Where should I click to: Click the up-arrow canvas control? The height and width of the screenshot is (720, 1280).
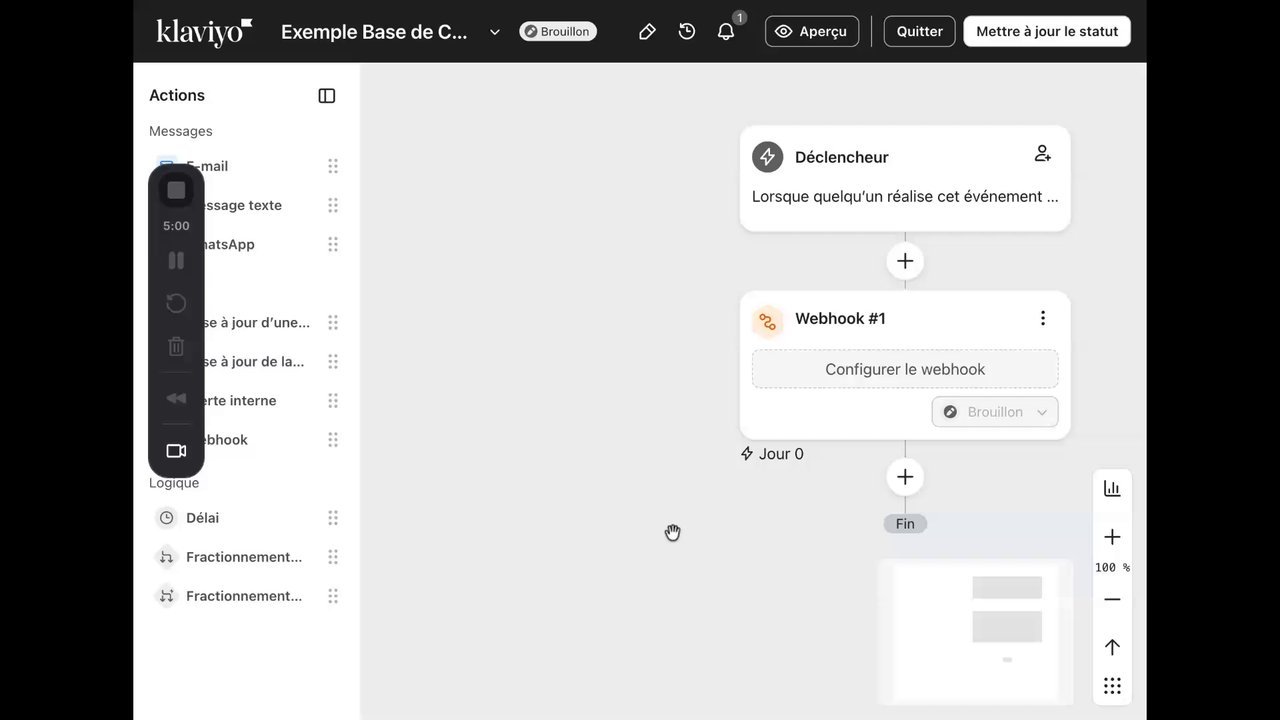1112,647
